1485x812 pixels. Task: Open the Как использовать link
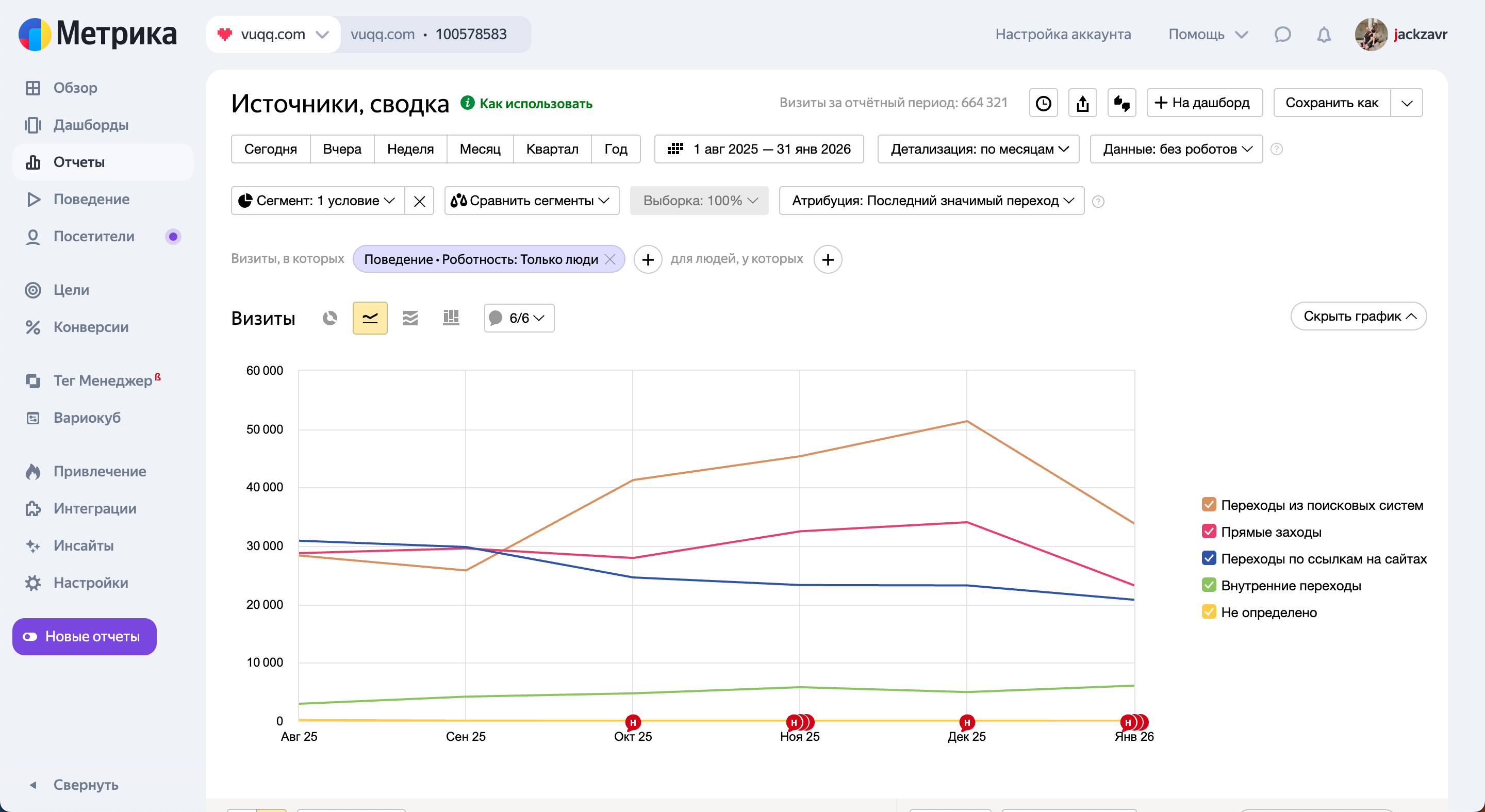[x=536, y=104]
